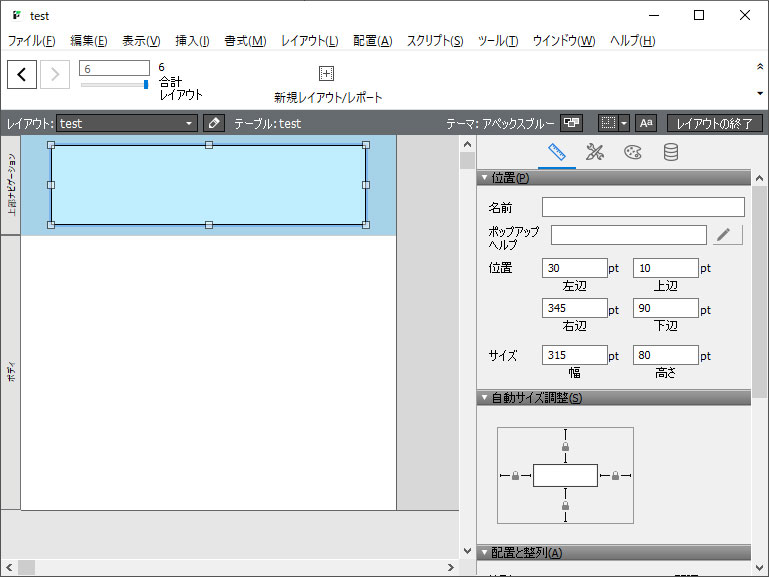This screenshot has width=769, height=577.
Task: Click the 新規レイアウト/レポート label
Action: point(328,98)
